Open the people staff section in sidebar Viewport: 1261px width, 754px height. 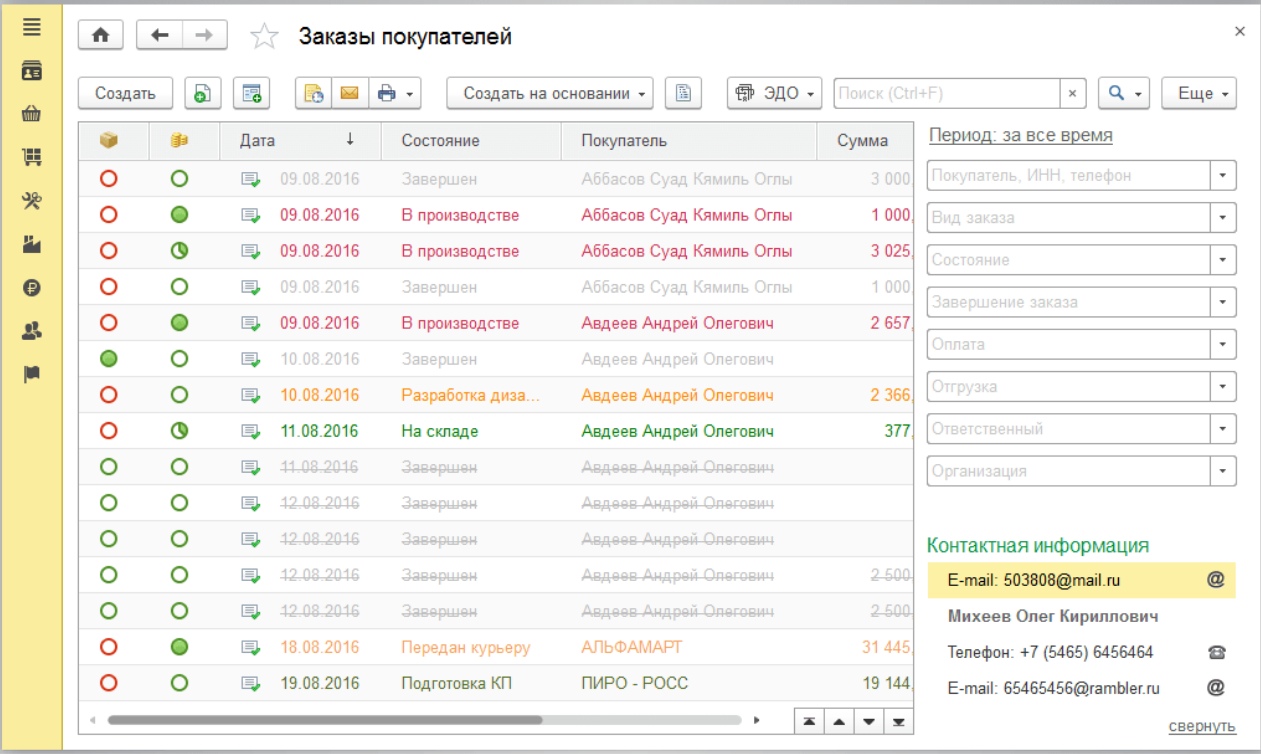[32, 331]
